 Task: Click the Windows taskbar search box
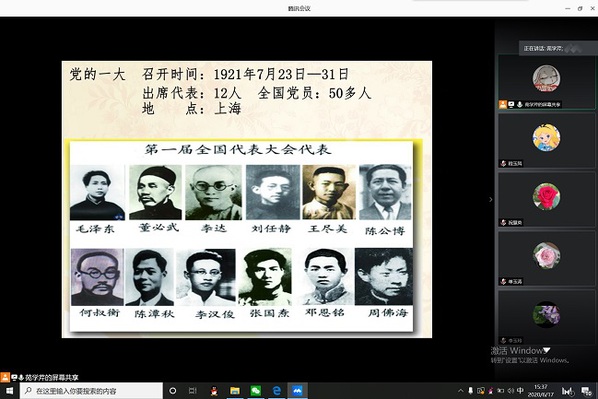92,391
